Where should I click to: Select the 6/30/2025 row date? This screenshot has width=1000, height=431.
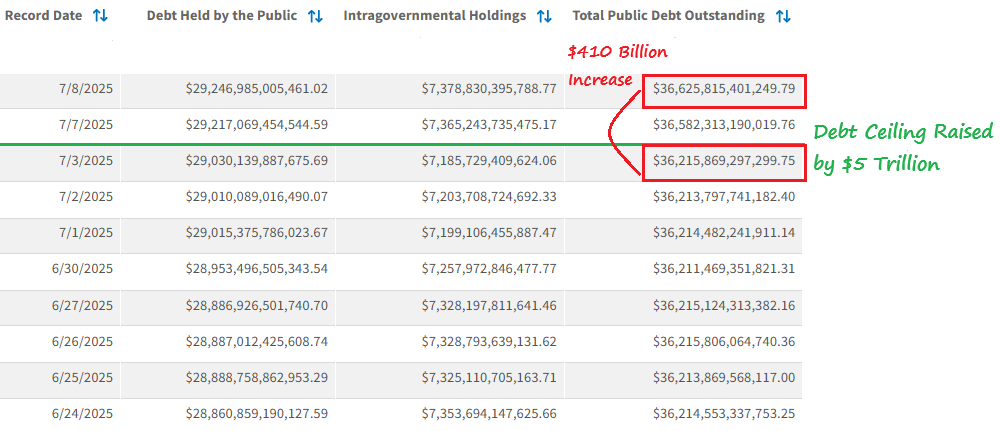coord(83,269)
